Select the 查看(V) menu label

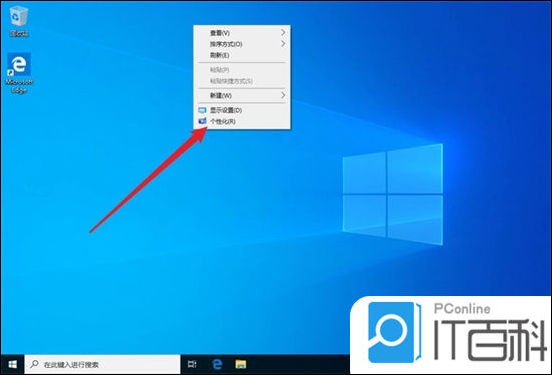click(x=220, y=33)
